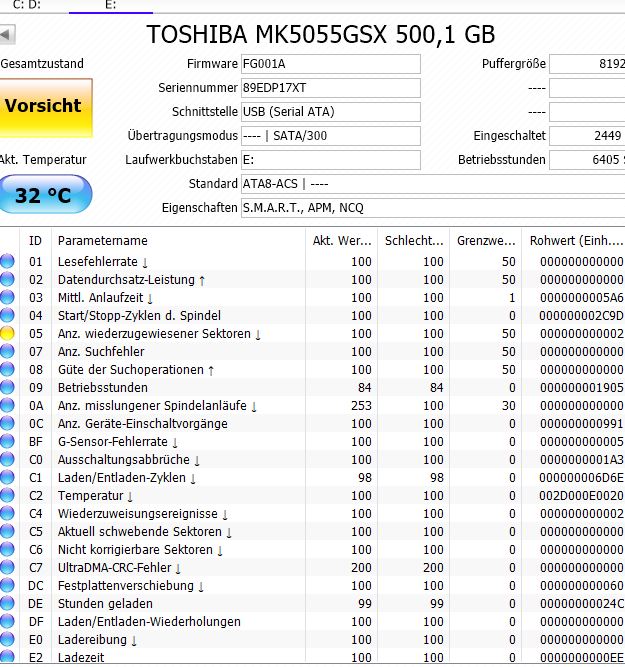Sort by the Grenzwe... column header

[486, 241]
